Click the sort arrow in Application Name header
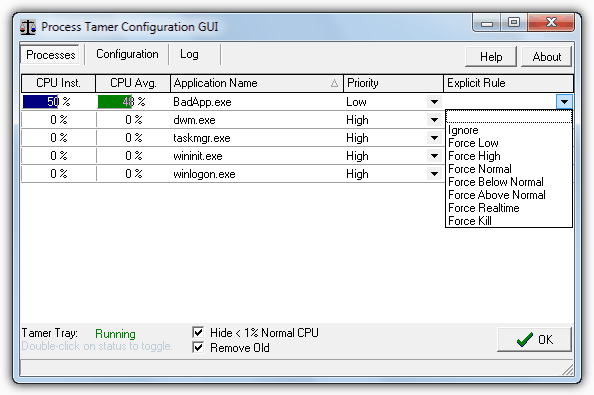The image size is (594, 395). pyautogui.click(x=334, y=83)
